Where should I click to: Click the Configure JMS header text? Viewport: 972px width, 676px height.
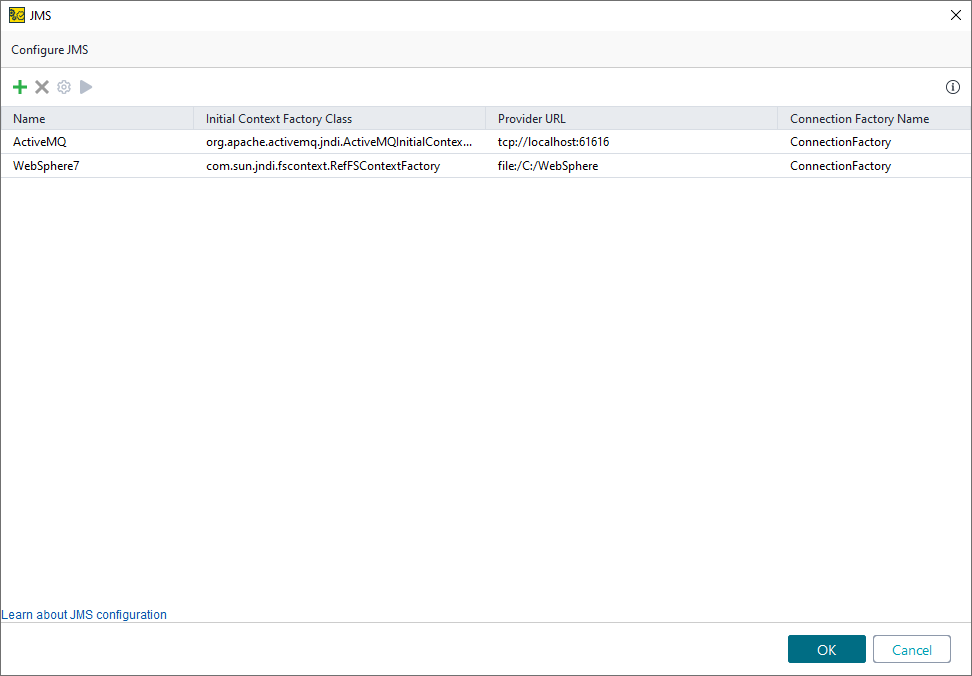click(48, 49)
